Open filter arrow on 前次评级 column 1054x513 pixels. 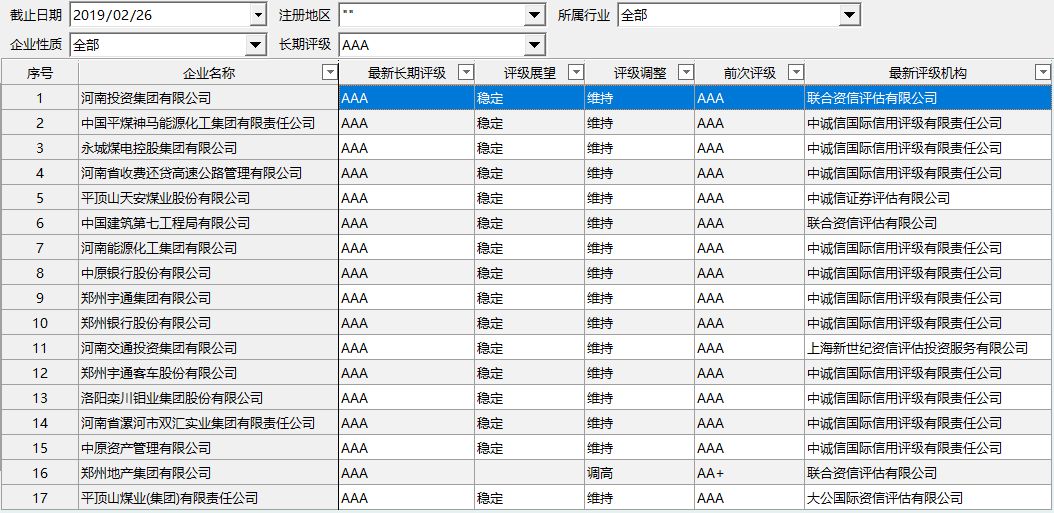(x=795, y=73)
